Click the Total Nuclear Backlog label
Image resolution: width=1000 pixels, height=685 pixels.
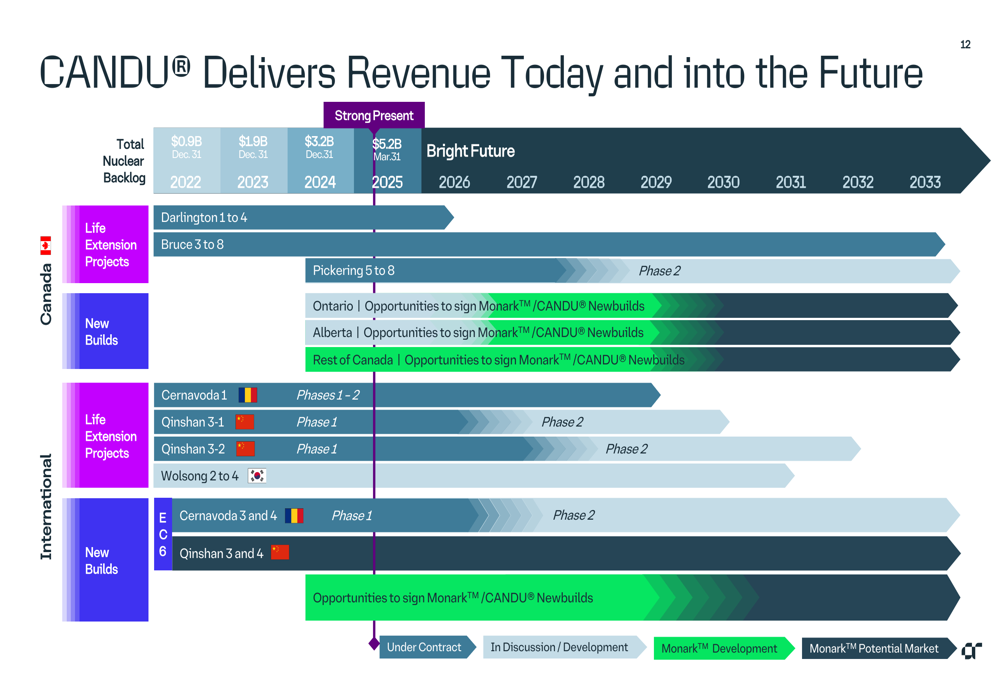pyautogui.click(x=124, y=161)
